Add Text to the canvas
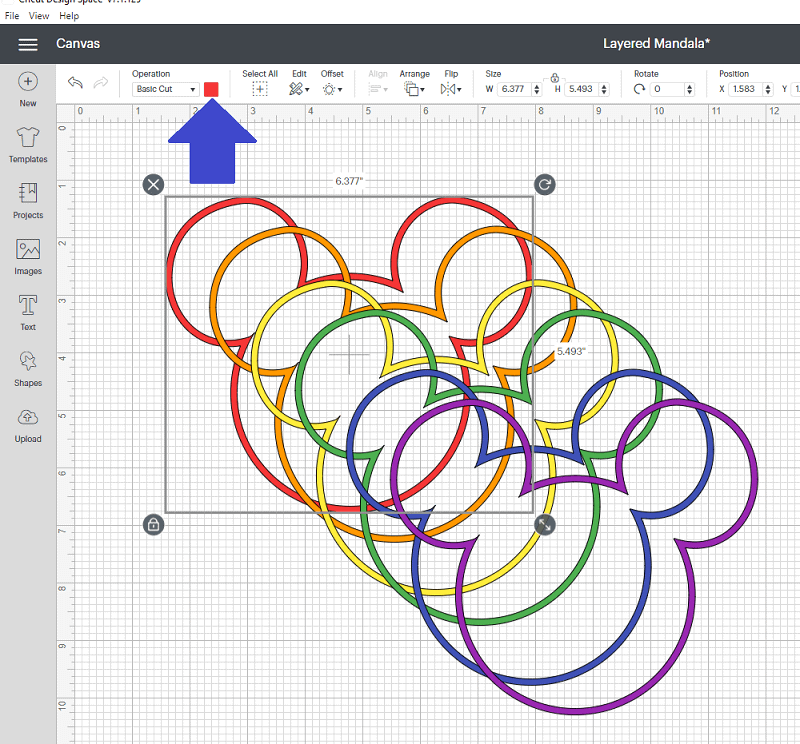 (x=28, y=313)
